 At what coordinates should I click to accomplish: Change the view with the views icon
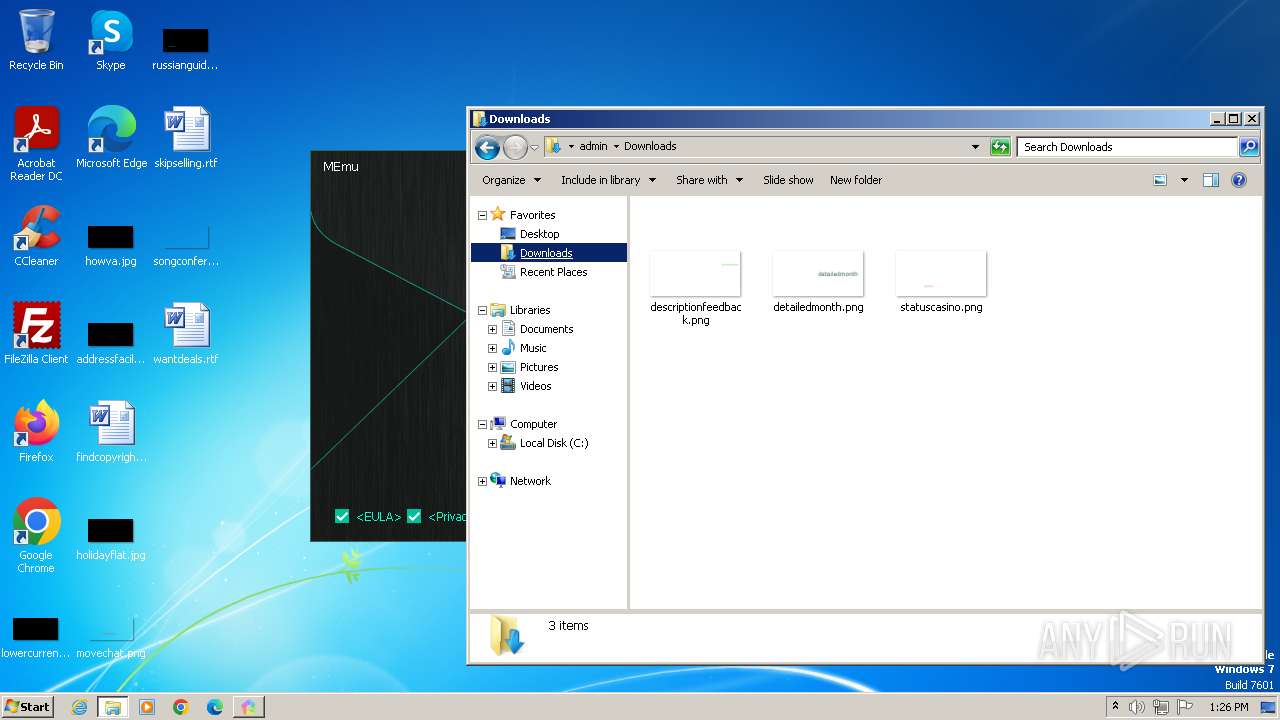point(1160,180)
